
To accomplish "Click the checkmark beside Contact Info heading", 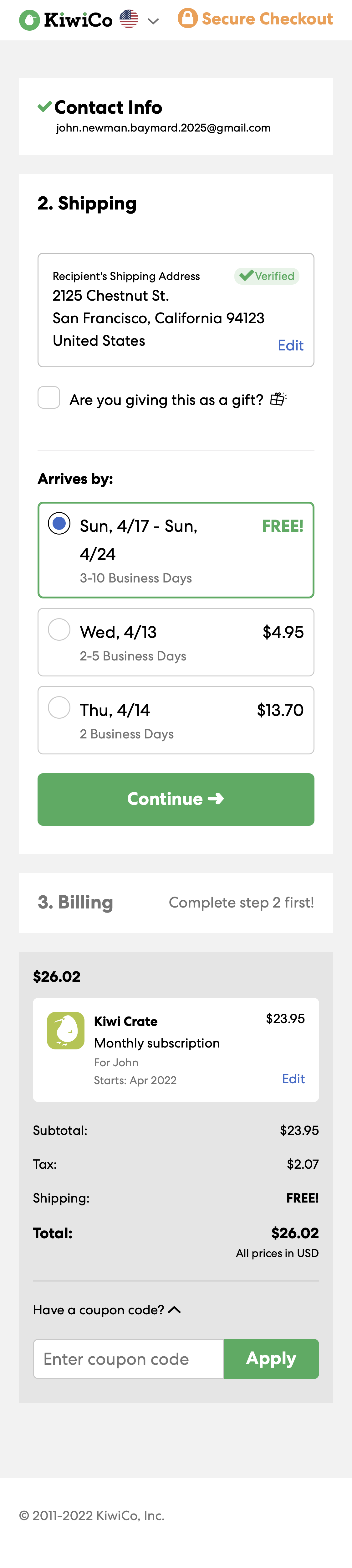I will (43, 106).
